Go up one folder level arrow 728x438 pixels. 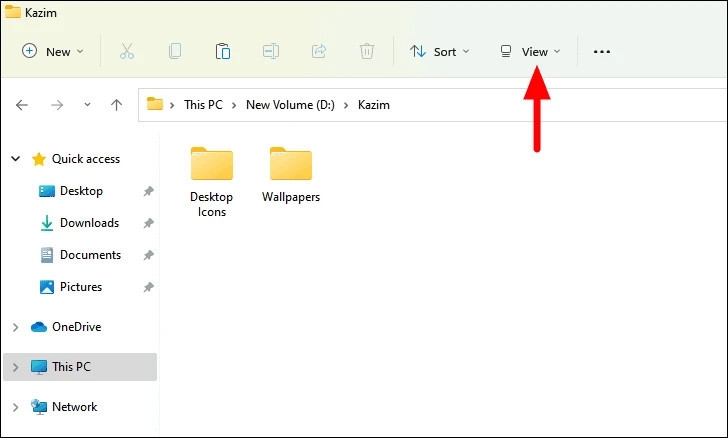[116, 105]
